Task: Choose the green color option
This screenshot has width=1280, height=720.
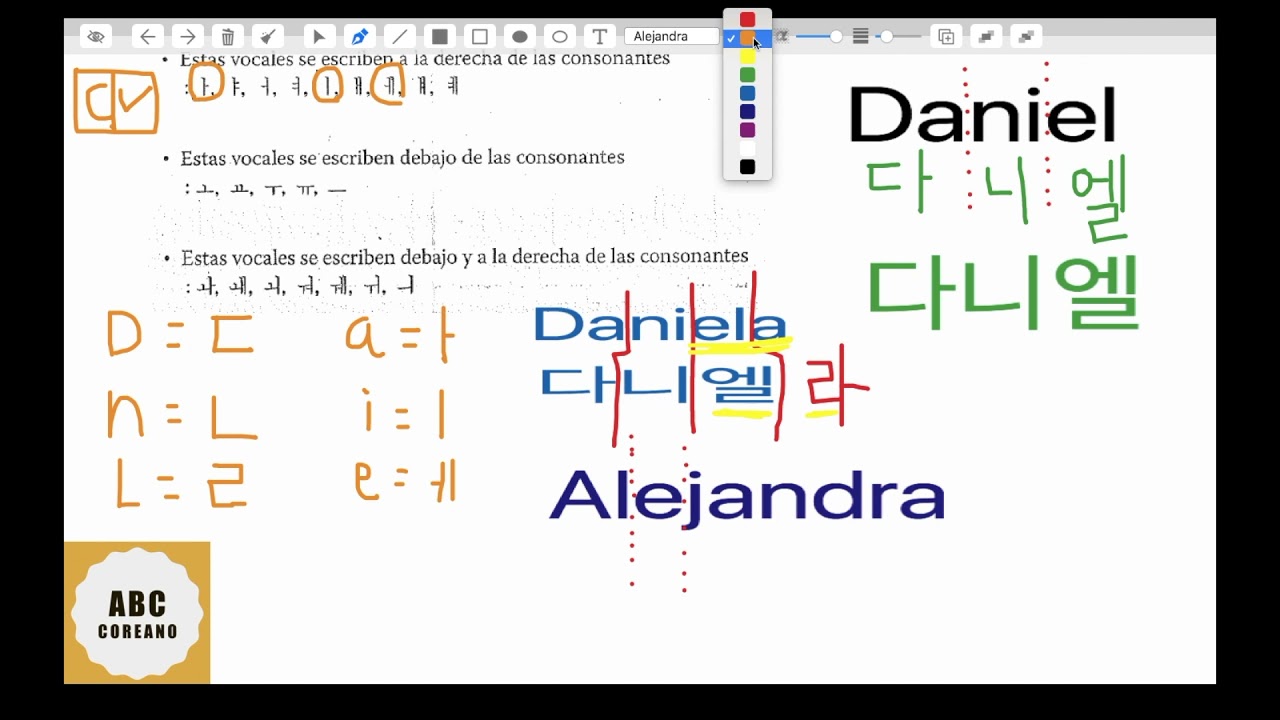Action: point(747,75)
